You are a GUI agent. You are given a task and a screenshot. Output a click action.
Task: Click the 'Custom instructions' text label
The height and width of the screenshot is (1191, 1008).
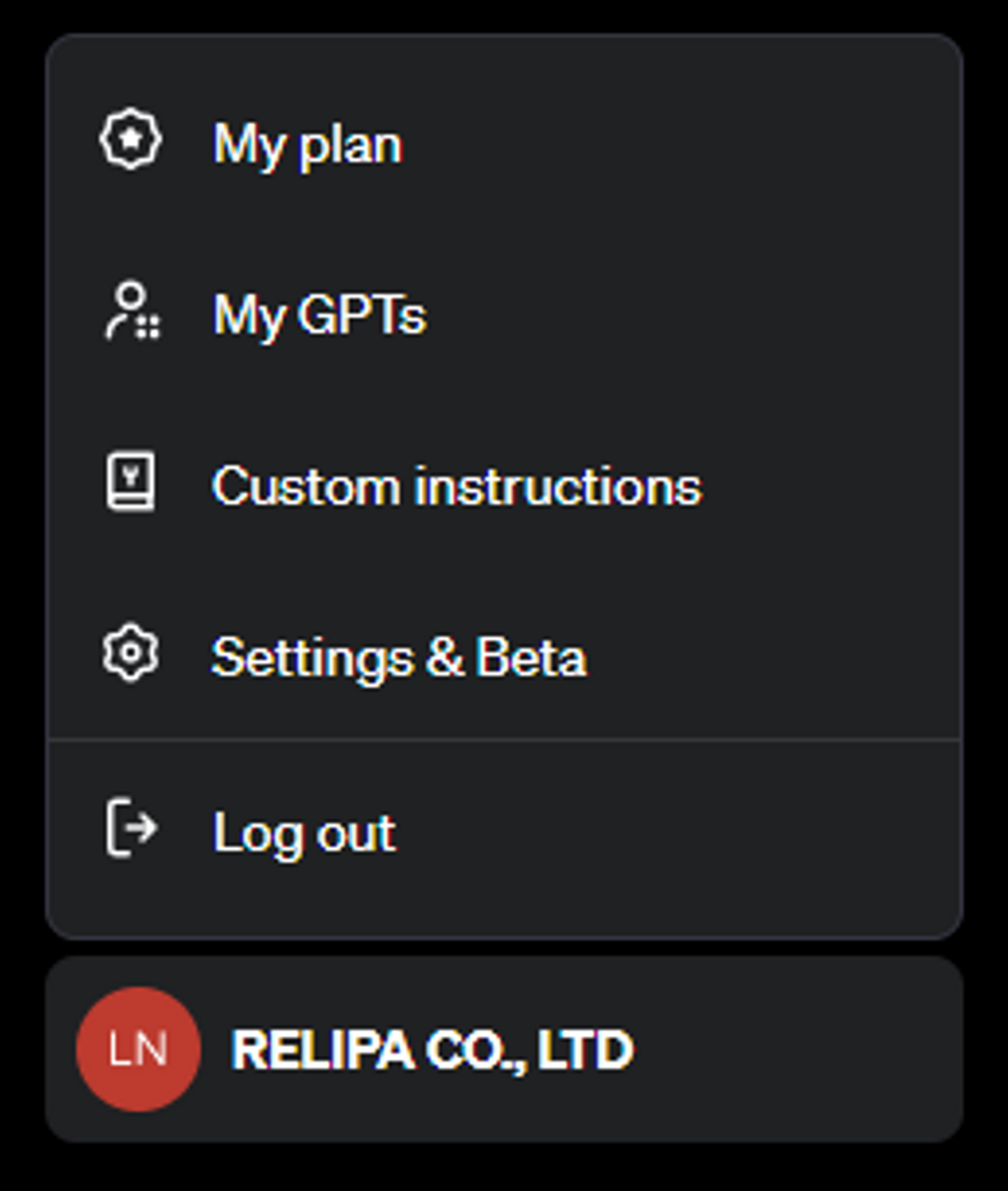click(x=456, y=485)
